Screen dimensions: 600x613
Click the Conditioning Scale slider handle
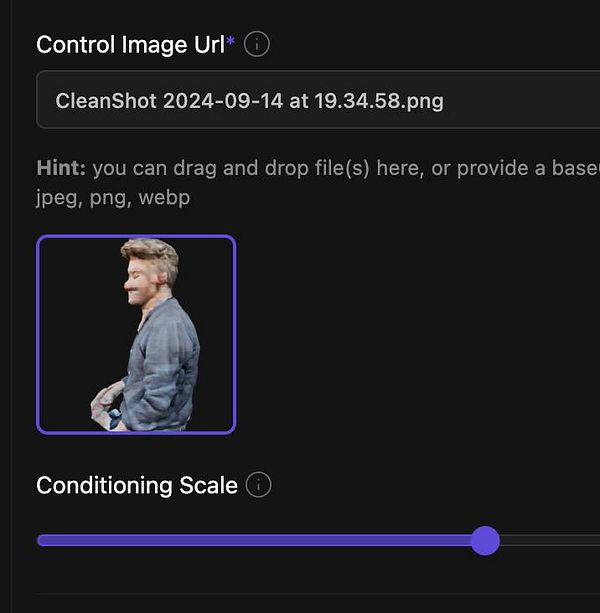(x=485, y=541)
